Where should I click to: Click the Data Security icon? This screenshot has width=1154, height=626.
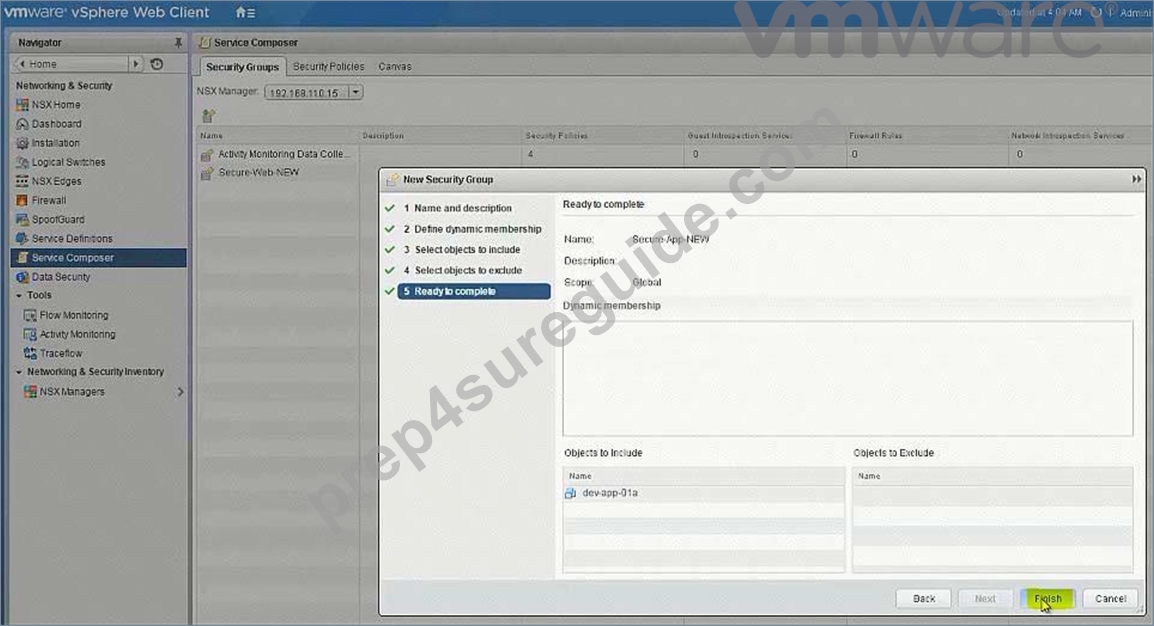(22, 277)
